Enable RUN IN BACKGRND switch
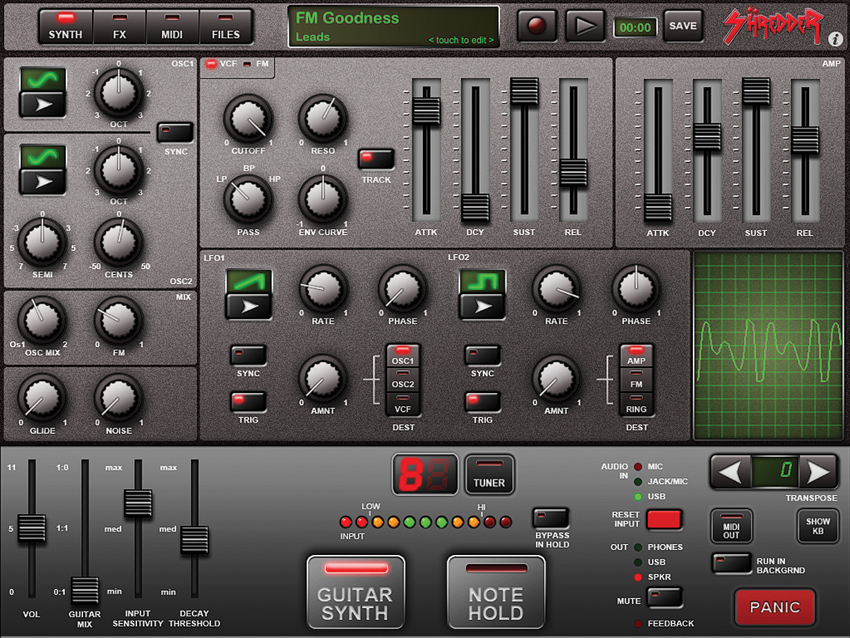Viewport: 850px width, 638px height. [x=732, y=563]
